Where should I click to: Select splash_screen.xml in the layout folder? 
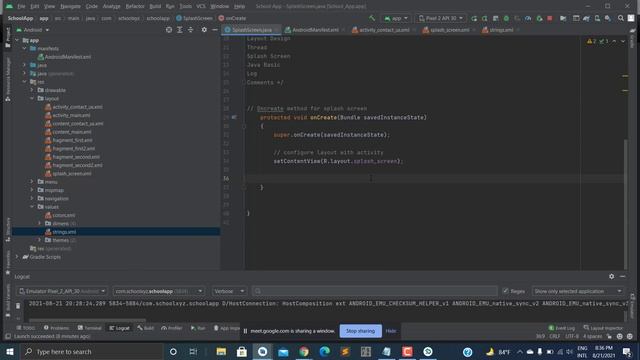(x=71, y=173)
